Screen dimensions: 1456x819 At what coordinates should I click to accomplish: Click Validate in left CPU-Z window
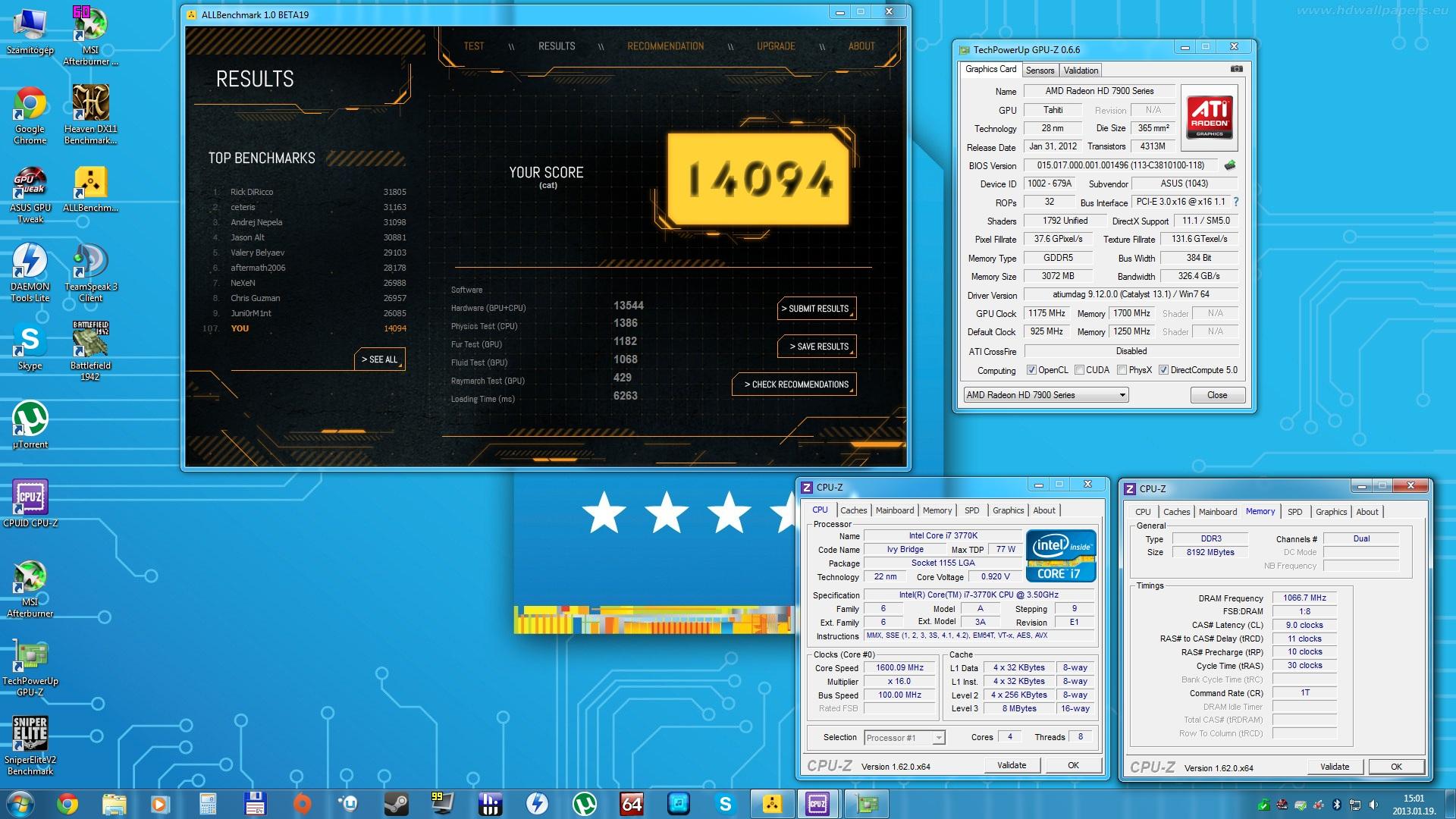click(x=1012, y=766)
